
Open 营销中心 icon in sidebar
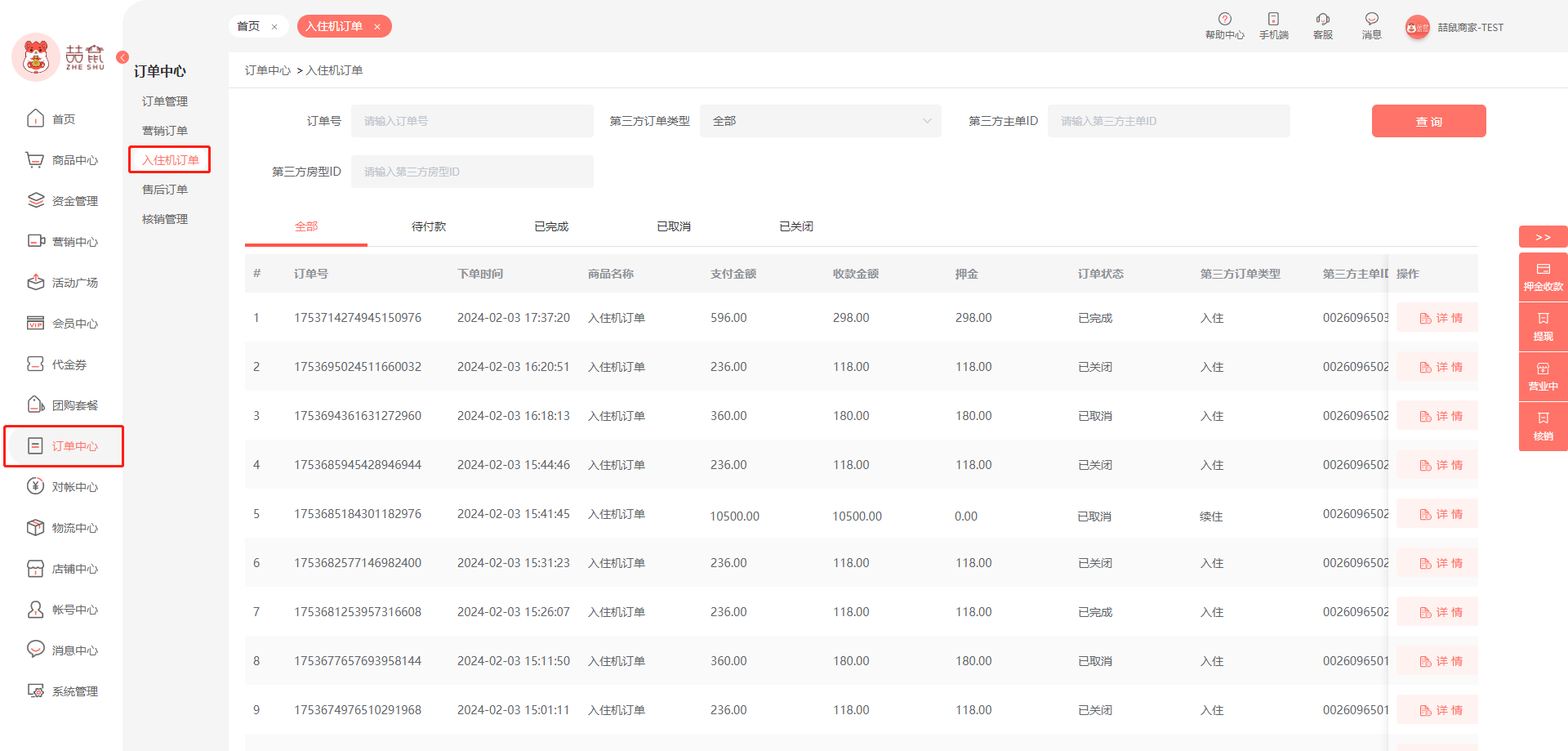[35, 241]
